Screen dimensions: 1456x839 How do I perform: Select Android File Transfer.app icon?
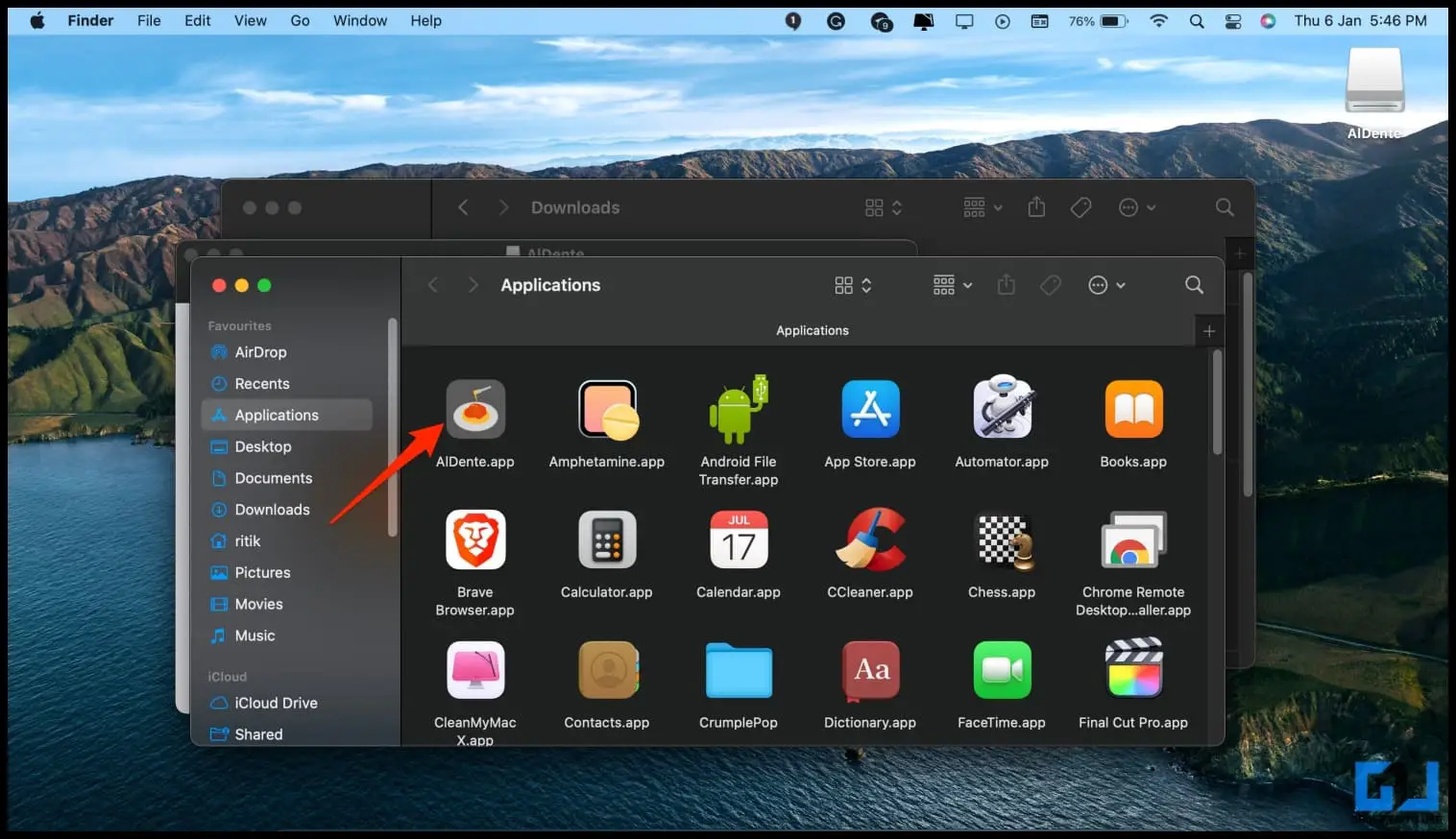[x=739, y=409]
